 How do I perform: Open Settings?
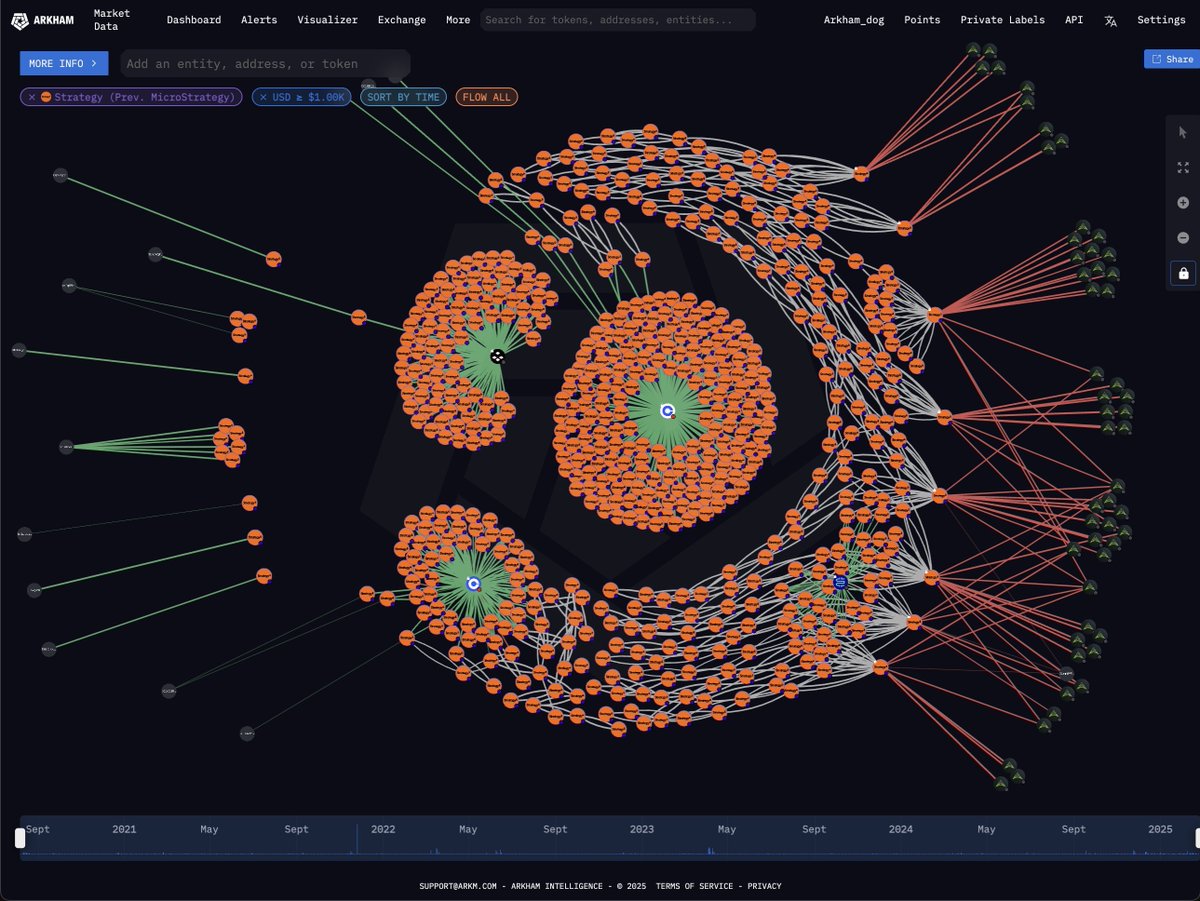click(x=1161, y=20)
